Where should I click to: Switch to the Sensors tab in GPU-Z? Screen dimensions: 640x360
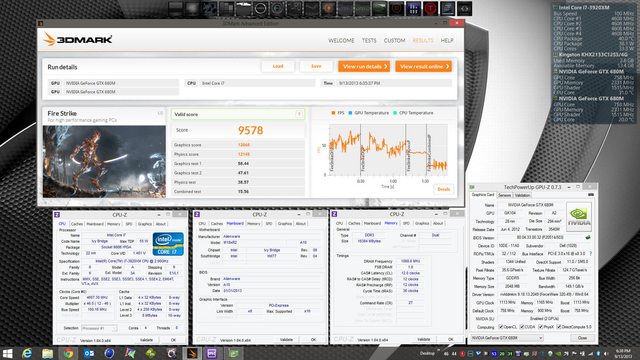(504, 195)
